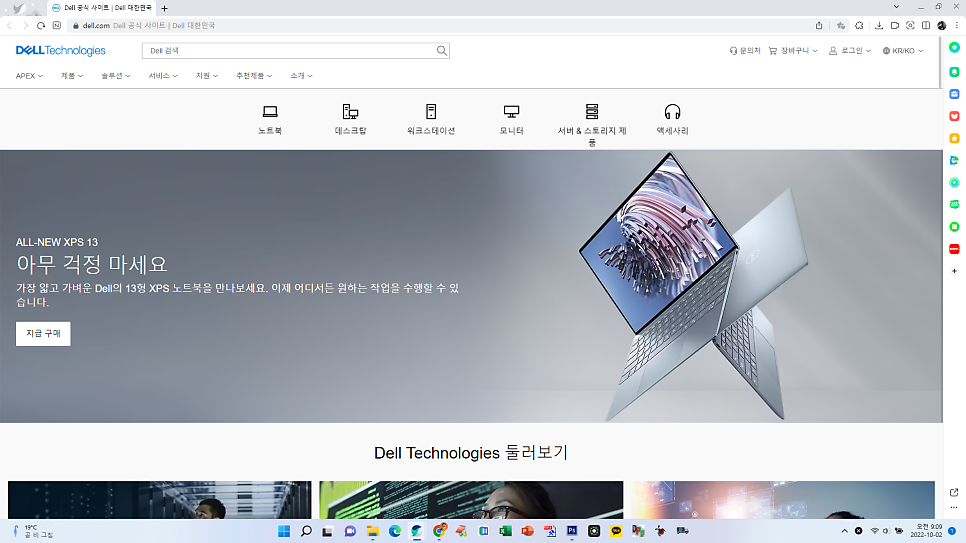Open the monitor (모니터) category icon
This screenshot has height=543, width=966.
(x=511, y=112)
